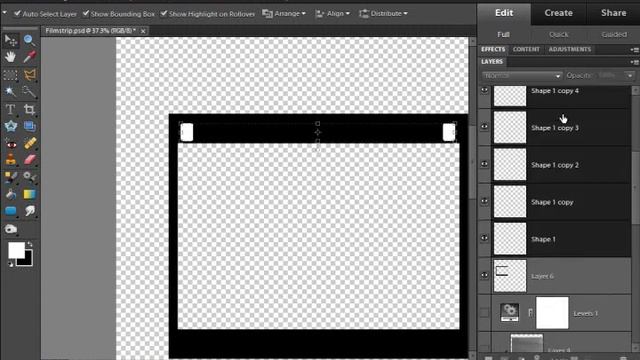Select the Red Eye Removal tool

tap(11, 143)
